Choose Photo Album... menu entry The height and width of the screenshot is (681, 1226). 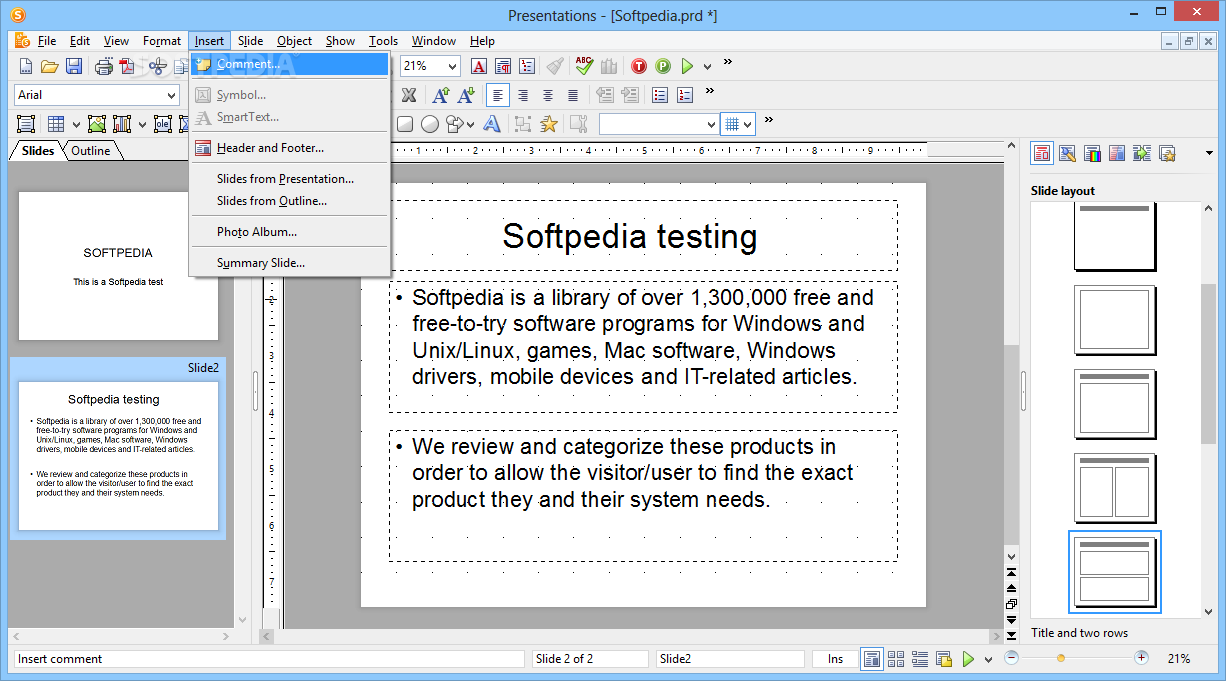coord(289,232)
